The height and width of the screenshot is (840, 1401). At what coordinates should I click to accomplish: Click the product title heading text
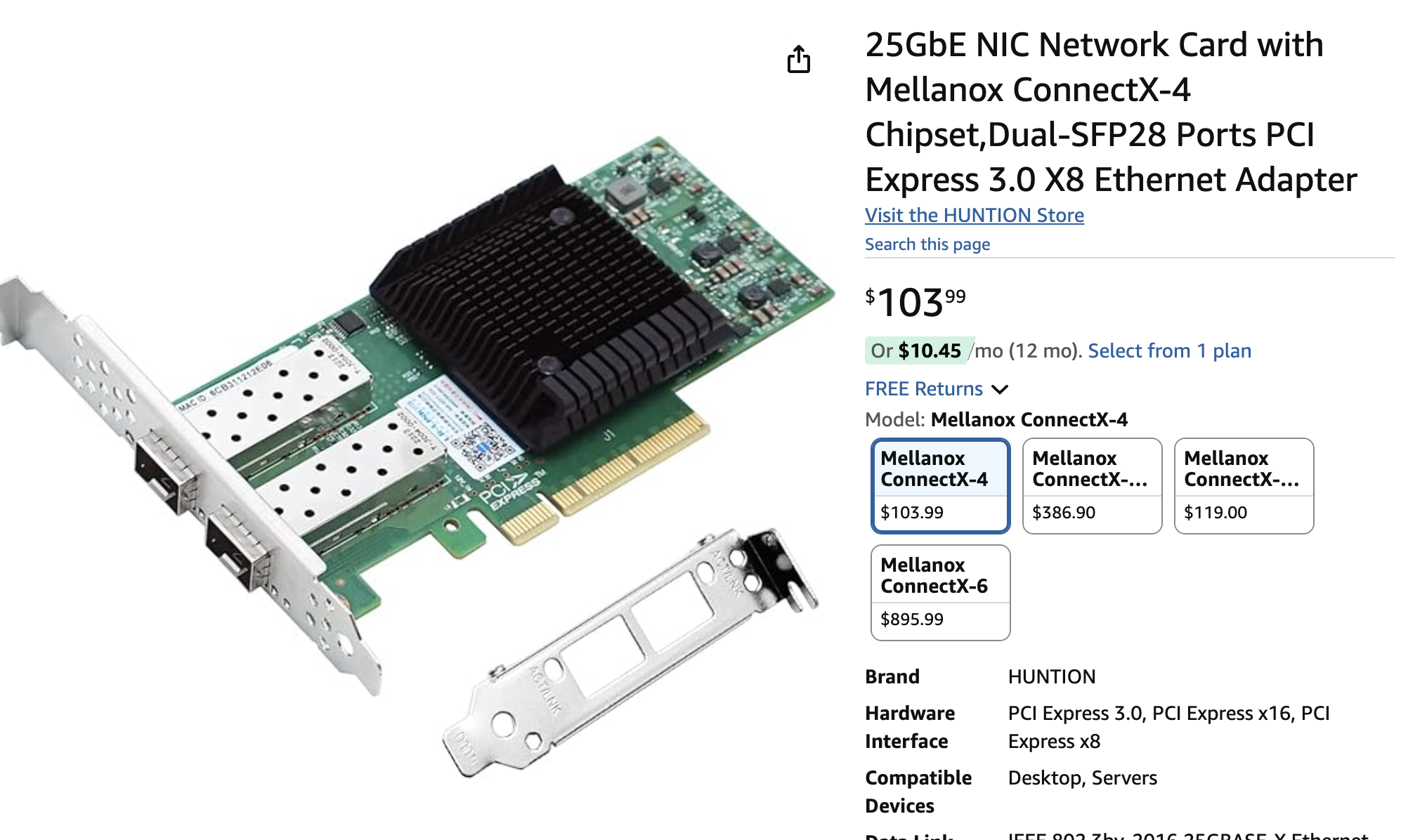click(x=1111, y=112)
